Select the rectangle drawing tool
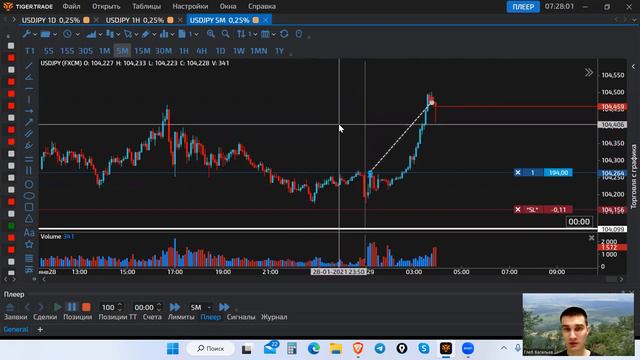The height and width of the screenshot is (360, 640). click(x=29, y=207)
